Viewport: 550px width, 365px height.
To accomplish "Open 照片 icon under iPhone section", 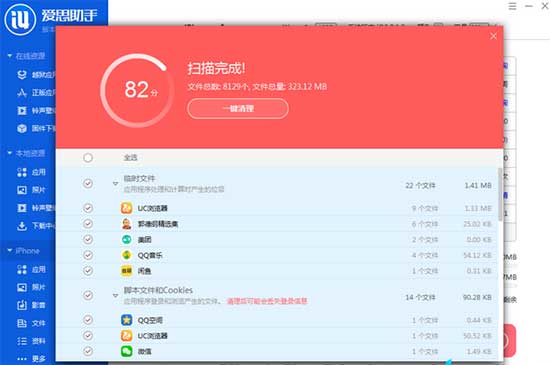I will [22, 288].
